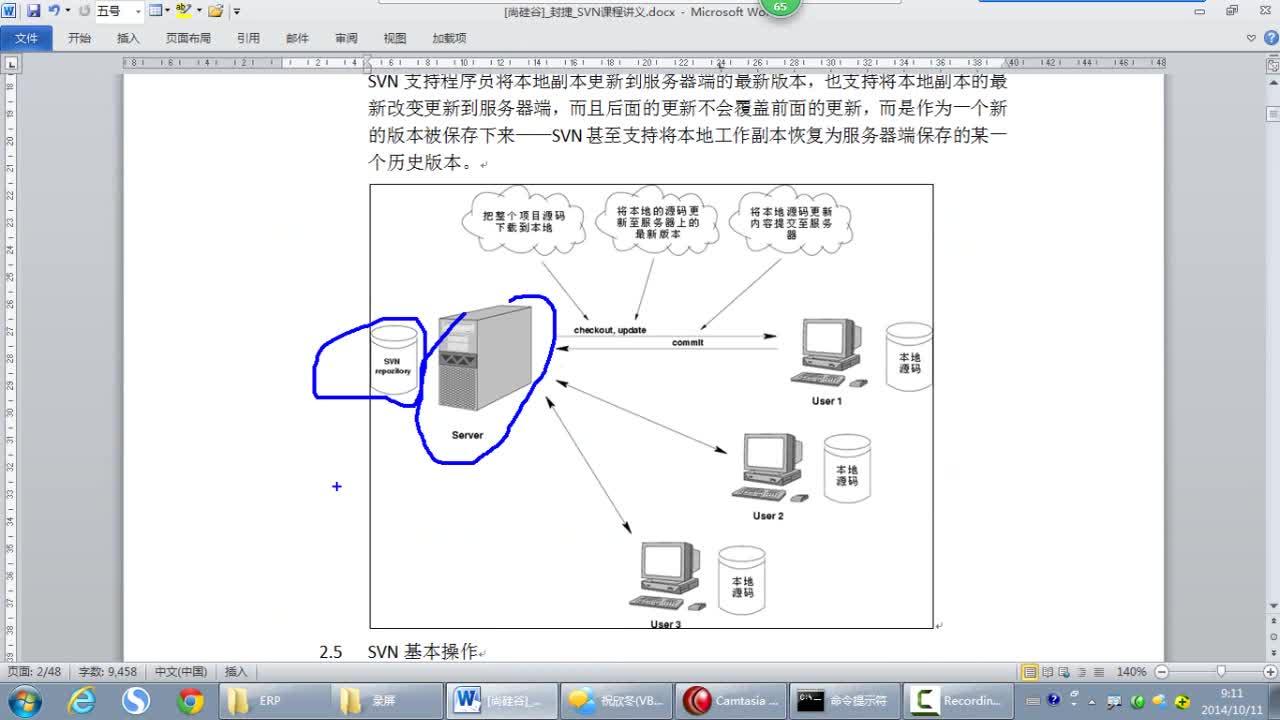This screenshot has height=720, width=1280.
Task: Open Sogou browser taskbar icon
Action: (x=136, y=700)
